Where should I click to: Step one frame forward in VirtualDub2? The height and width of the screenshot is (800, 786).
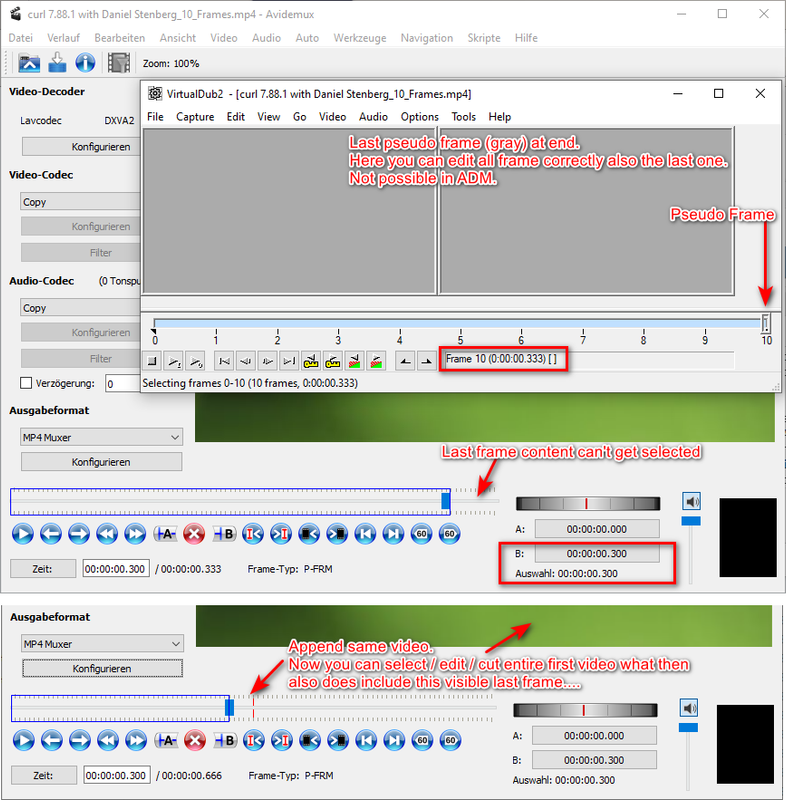[267, 361]
